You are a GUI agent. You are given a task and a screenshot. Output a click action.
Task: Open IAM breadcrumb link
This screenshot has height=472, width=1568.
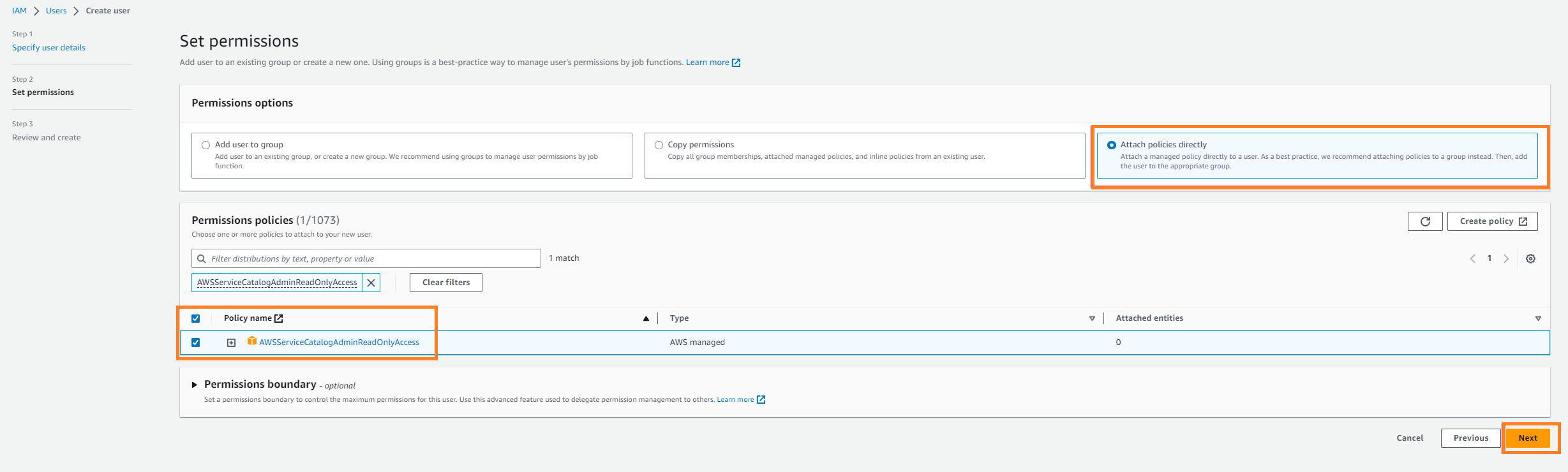click(x=19, y=11)
